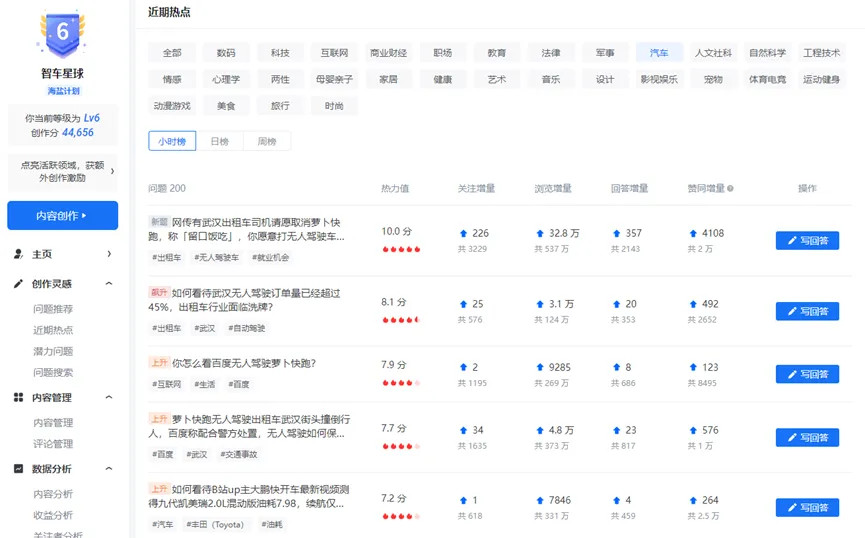Click the up arrow beside 7846
The width and height of the screenshot is (865, 538).
(540, 500)
